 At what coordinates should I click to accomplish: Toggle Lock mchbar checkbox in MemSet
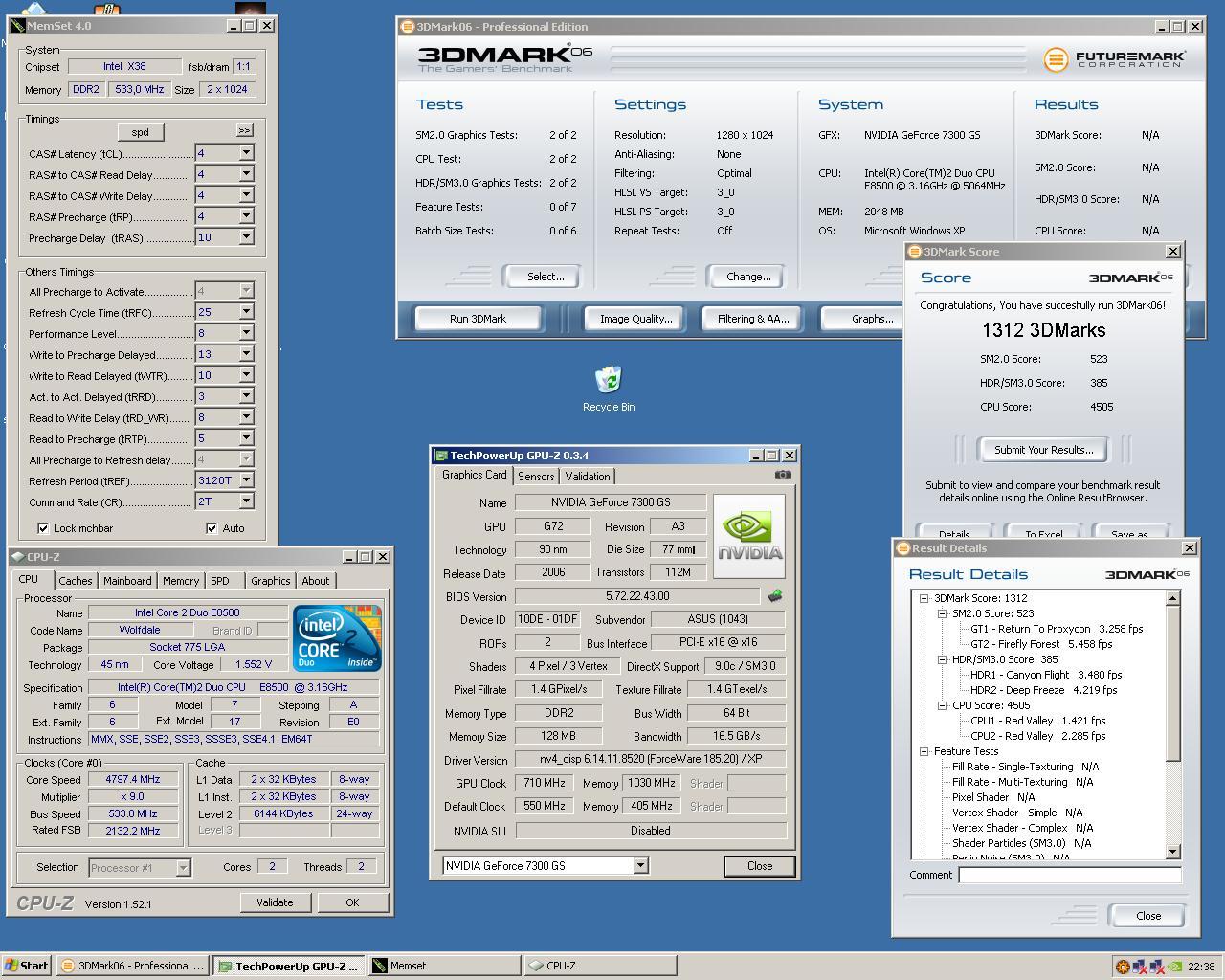point(43,528)
